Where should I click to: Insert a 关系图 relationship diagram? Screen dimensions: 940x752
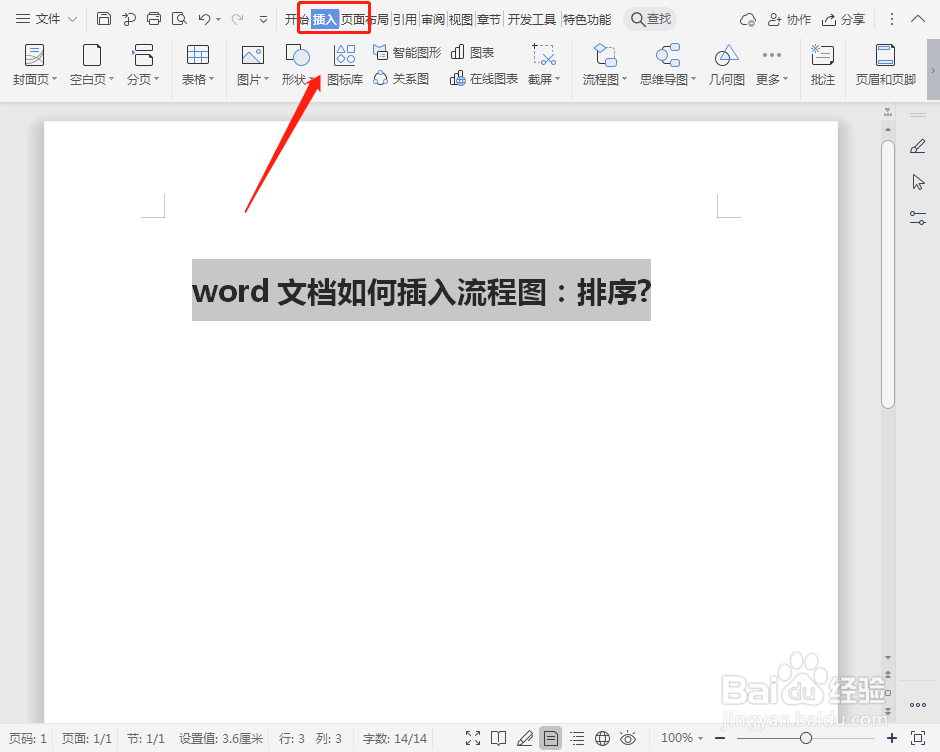pyautogui.click(x=403, y=79)
